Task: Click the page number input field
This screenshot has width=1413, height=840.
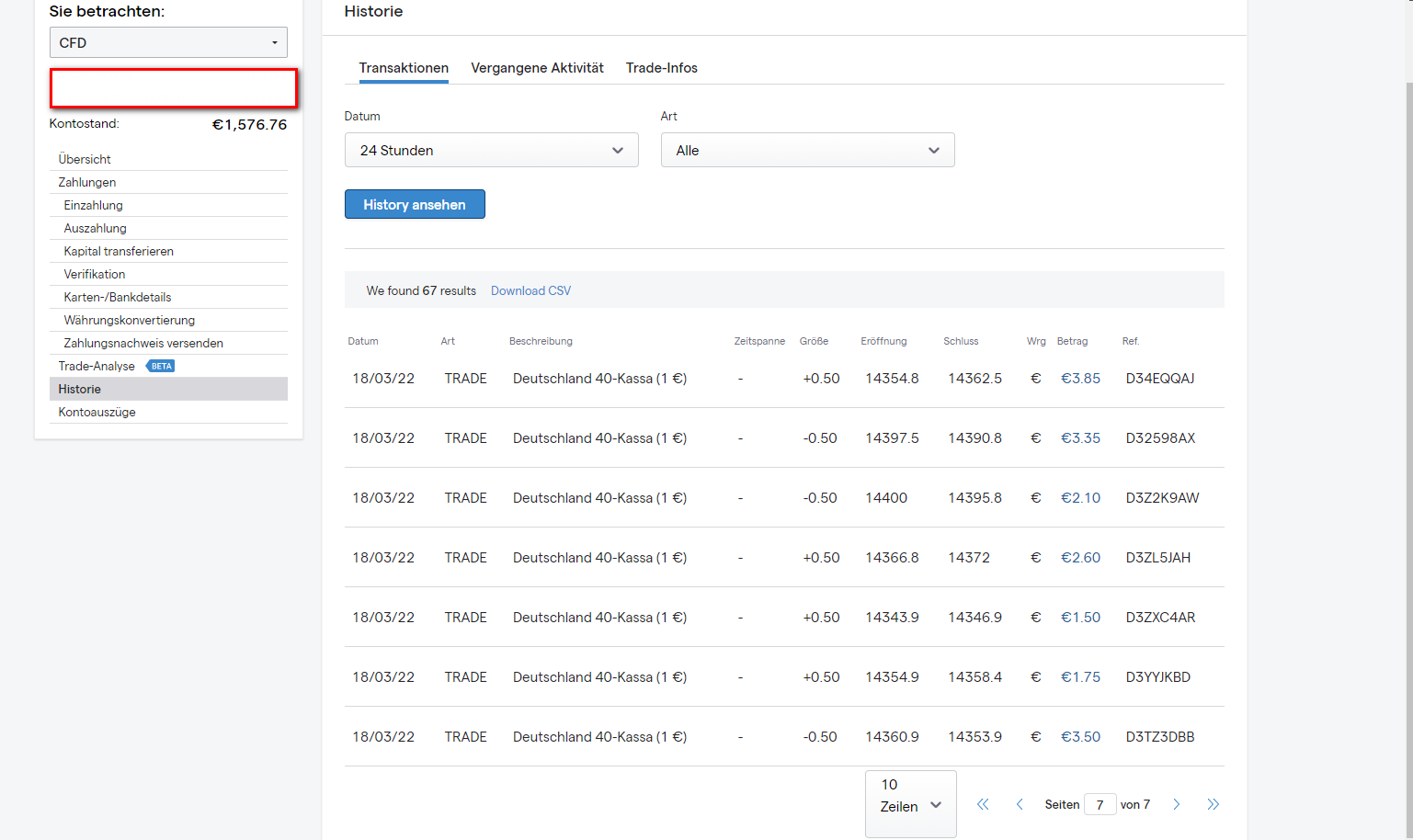Action: coord(1100,805)
